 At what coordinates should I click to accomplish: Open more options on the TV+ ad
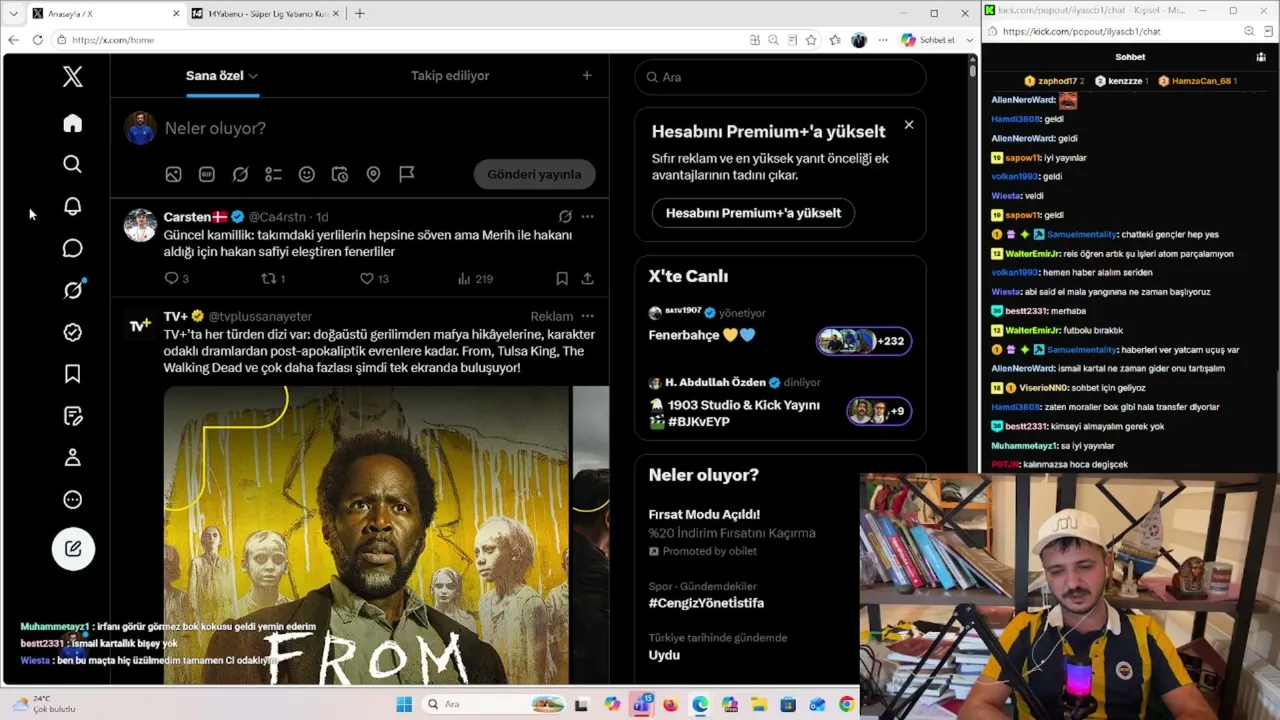coord(587,316)
